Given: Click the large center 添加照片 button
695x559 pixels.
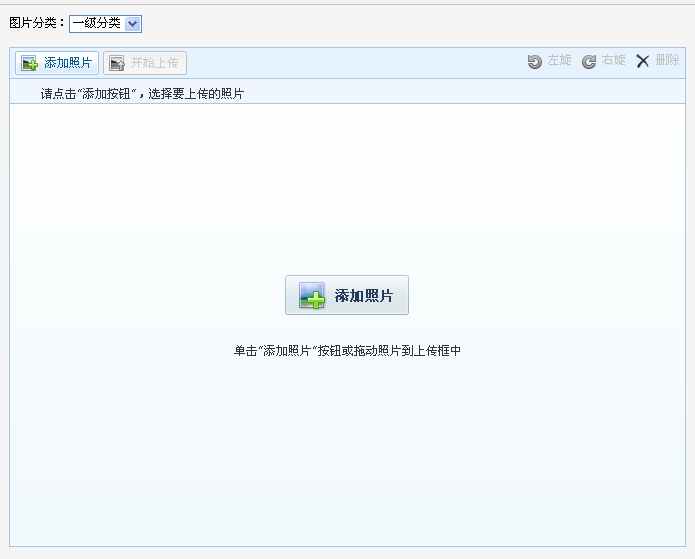Looking at the screenshot, I should click(x=347, y=295).
